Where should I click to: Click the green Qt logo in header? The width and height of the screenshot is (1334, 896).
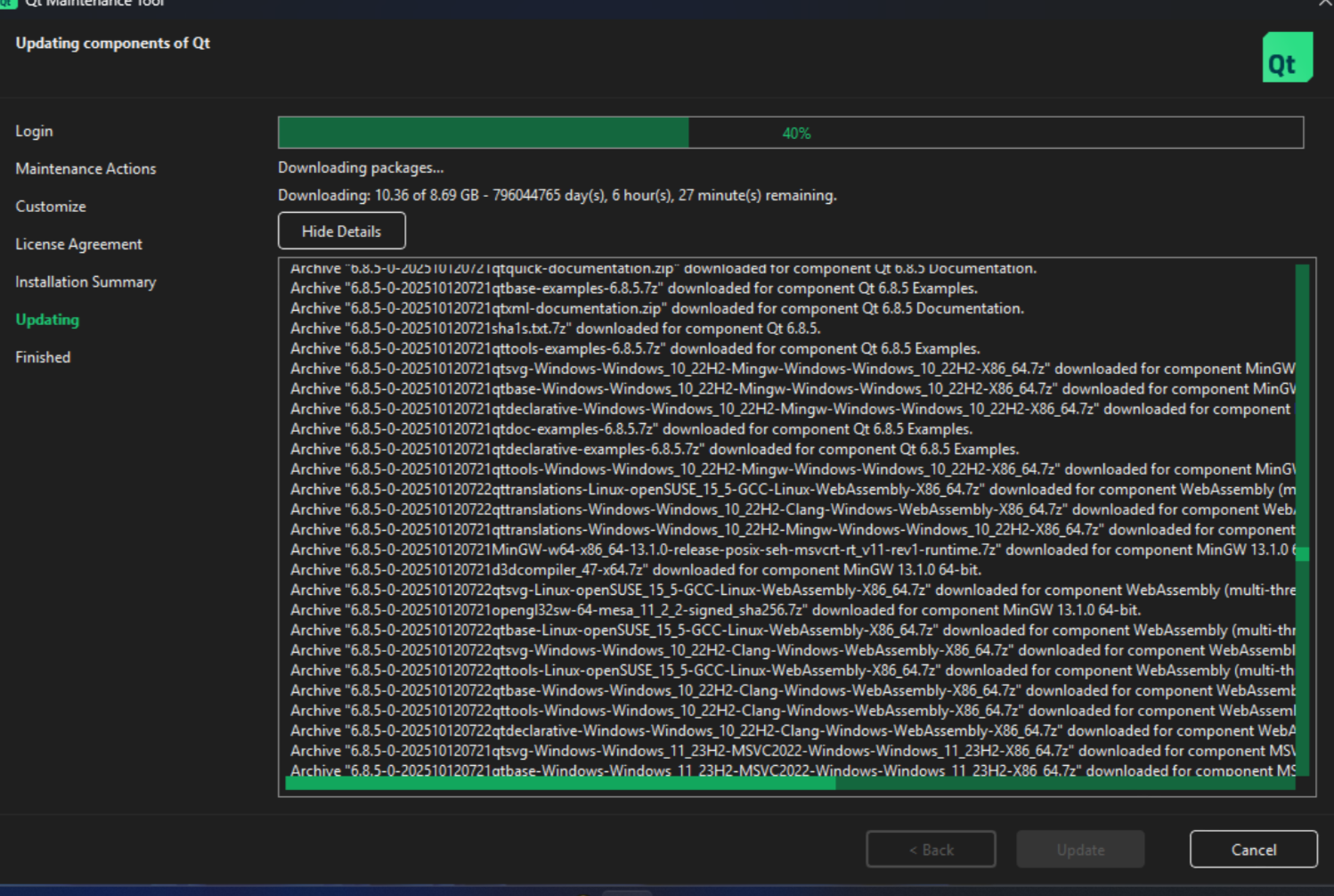(1287, 58)
